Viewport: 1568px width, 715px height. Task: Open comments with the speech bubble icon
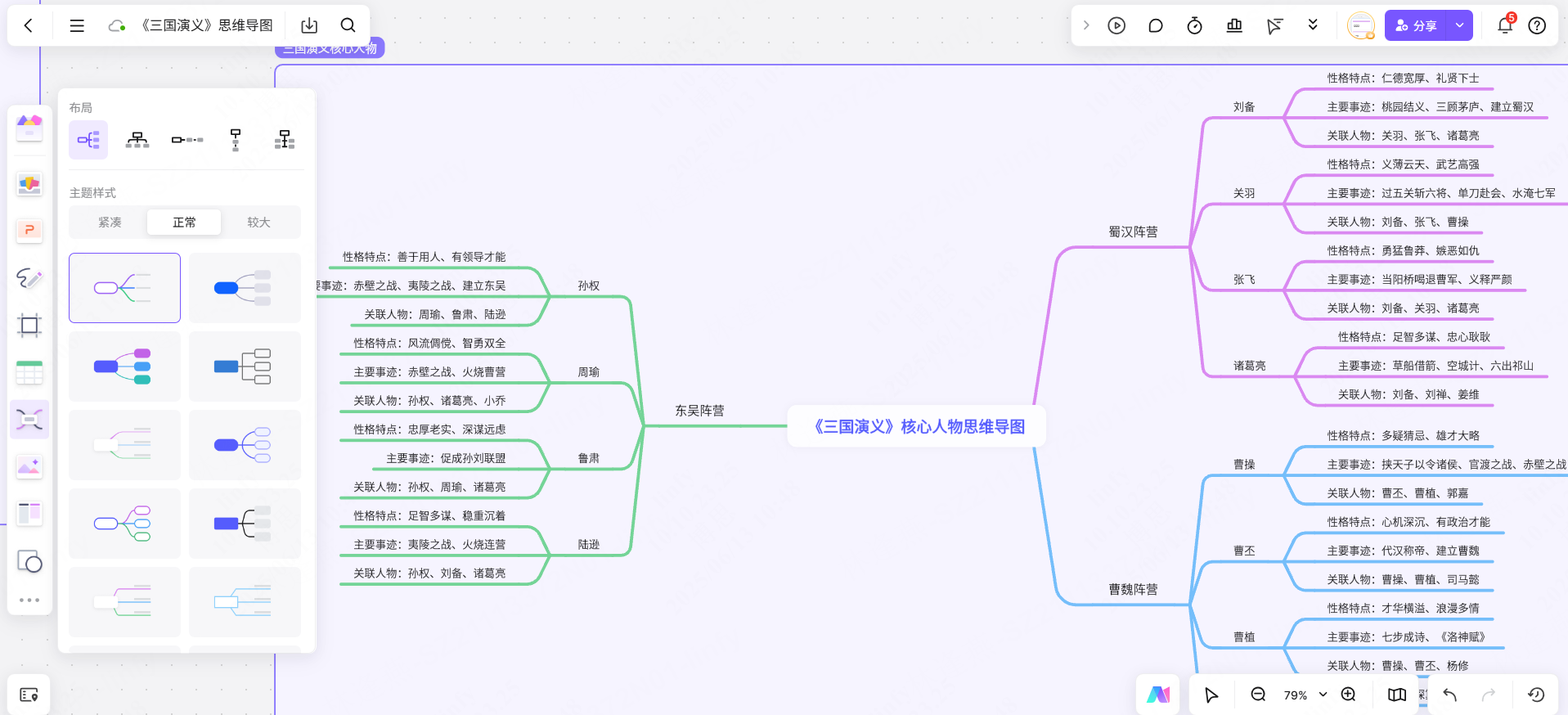coord(1155,25)
